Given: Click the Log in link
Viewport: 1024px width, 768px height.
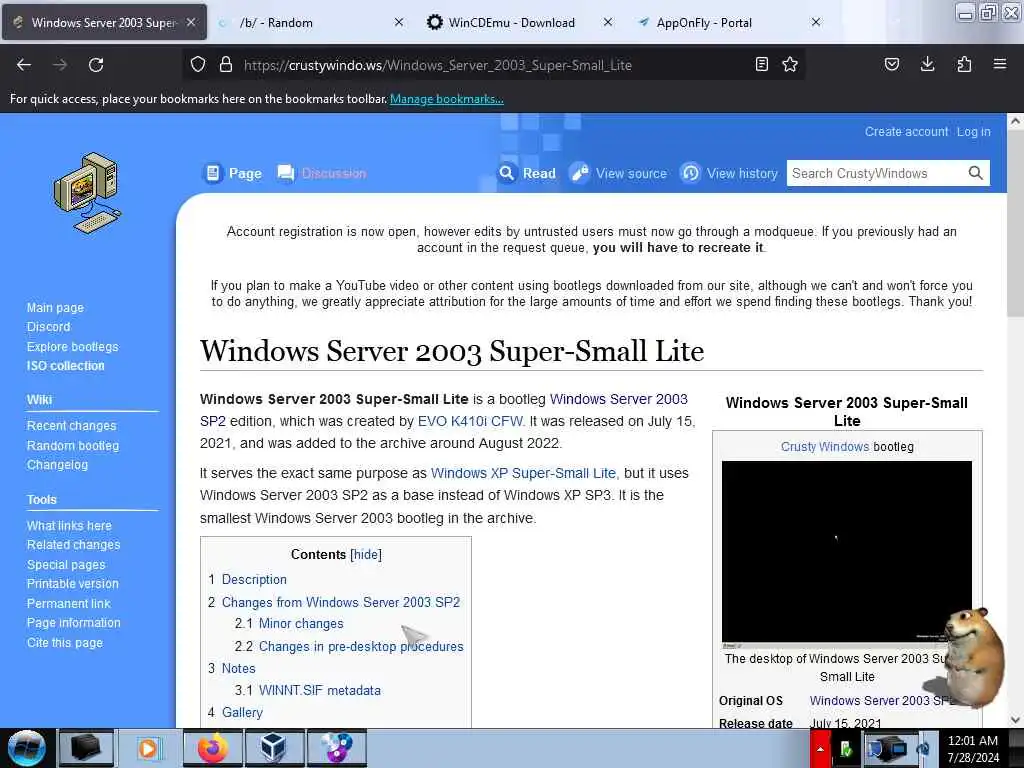Looking at the screenshot, I should click(x=974, y=131).
